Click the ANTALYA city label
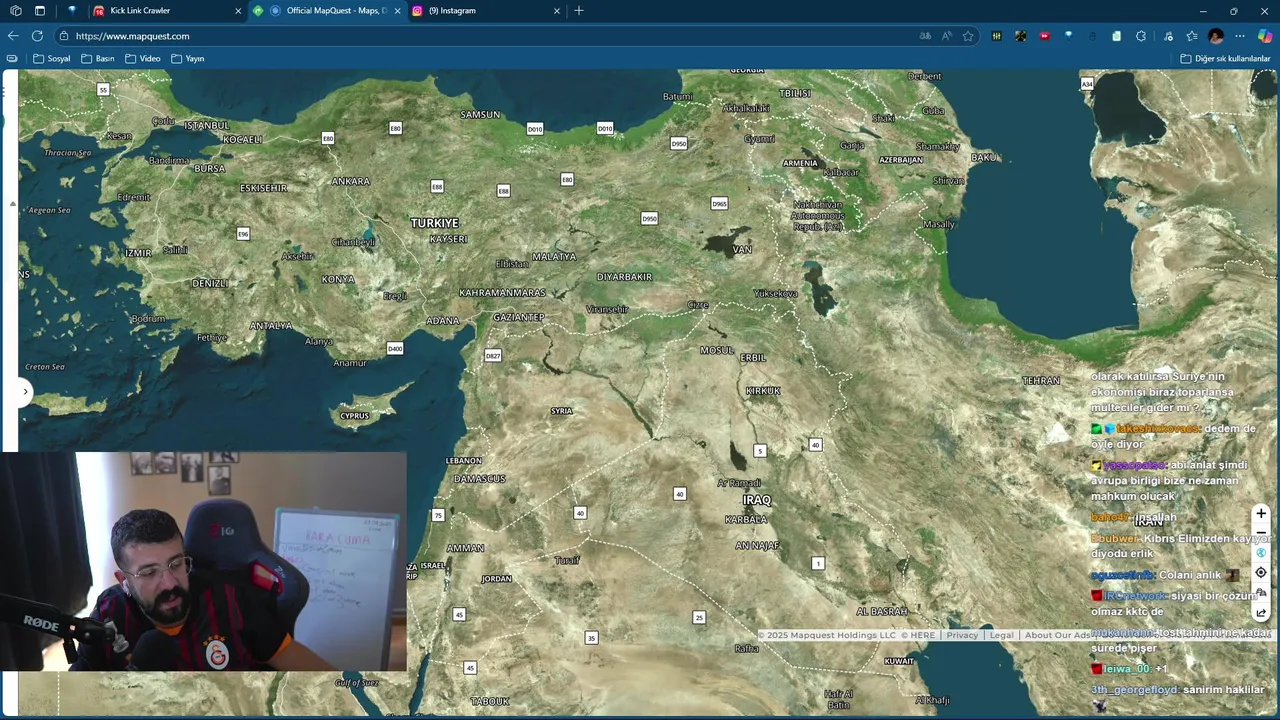 [x=271, y=325]
